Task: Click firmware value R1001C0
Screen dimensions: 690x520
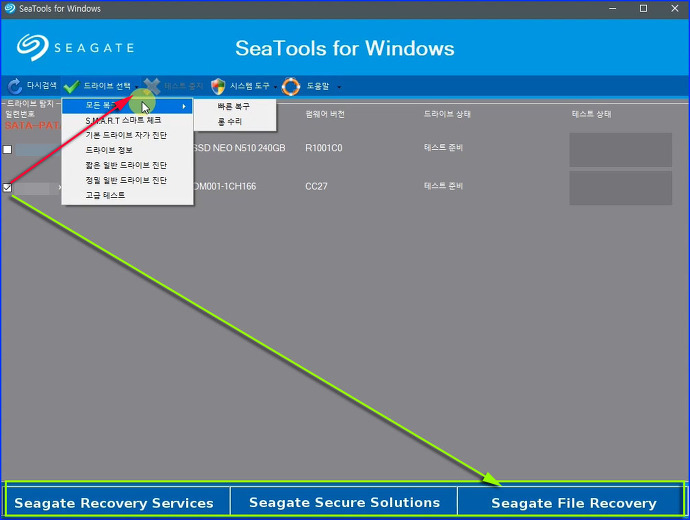Action: (323, 148)
